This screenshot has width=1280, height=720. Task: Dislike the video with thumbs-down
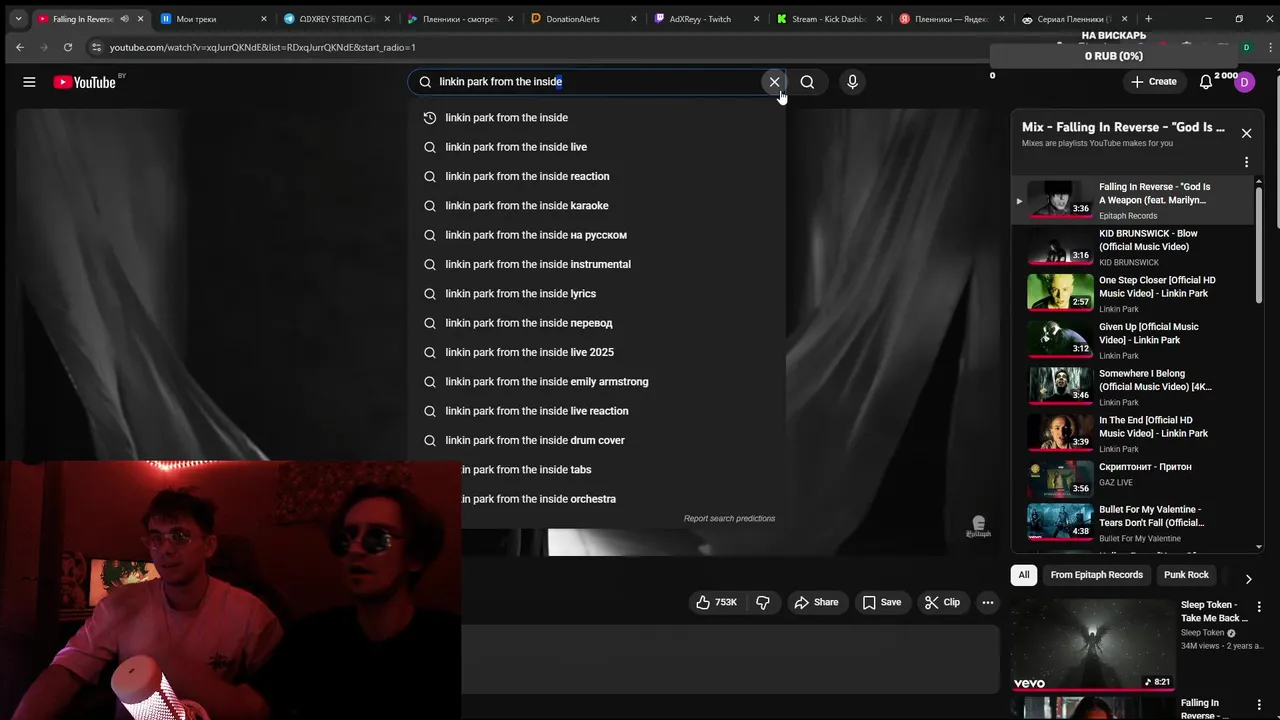point(763,602)
